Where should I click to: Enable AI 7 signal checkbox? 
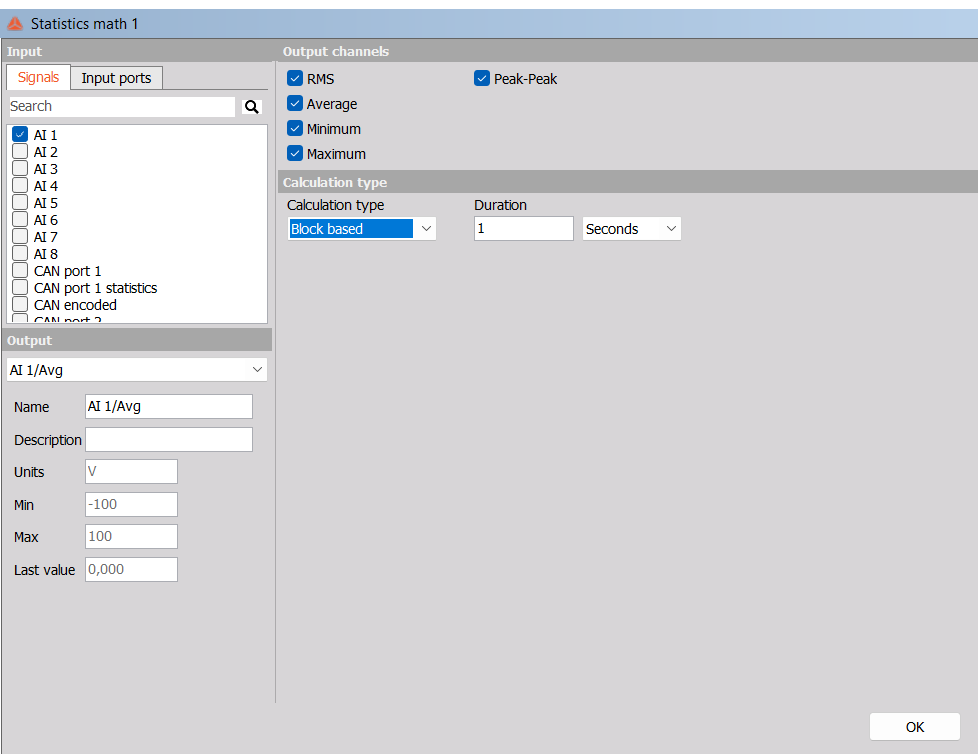coord(20,236)
